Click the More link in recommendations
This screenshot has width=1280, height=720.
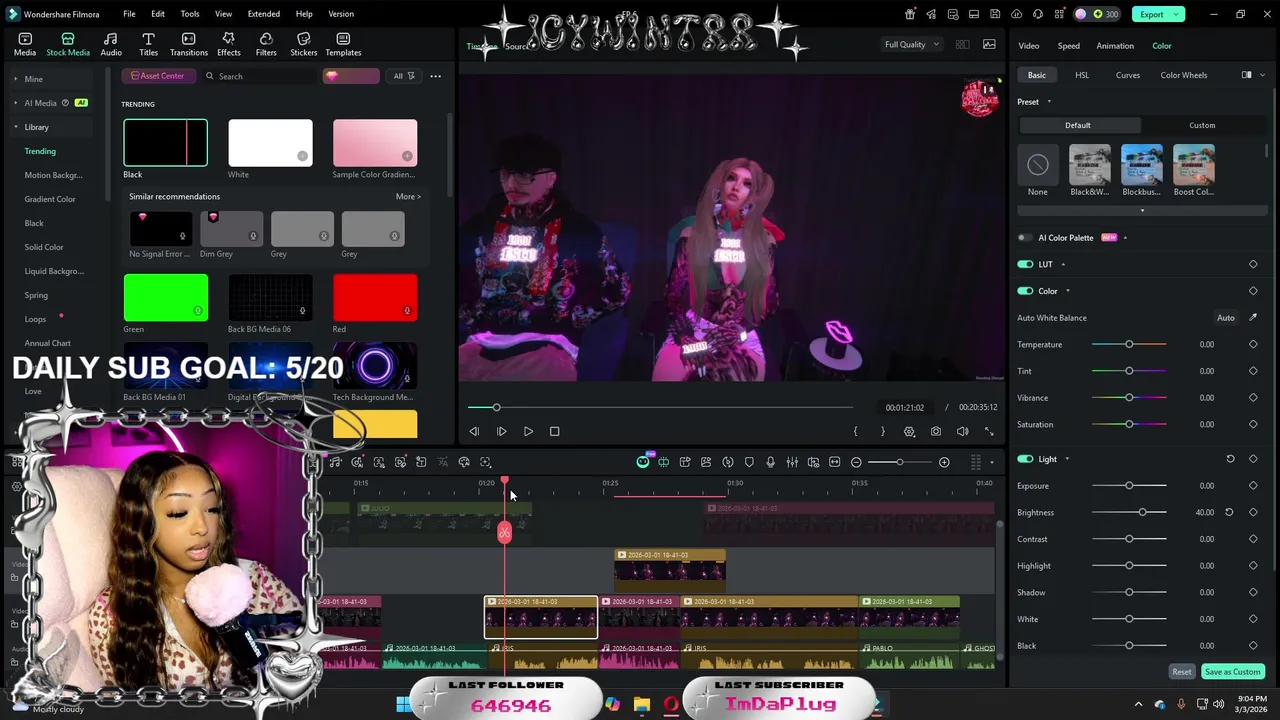(x=408, y=197)
